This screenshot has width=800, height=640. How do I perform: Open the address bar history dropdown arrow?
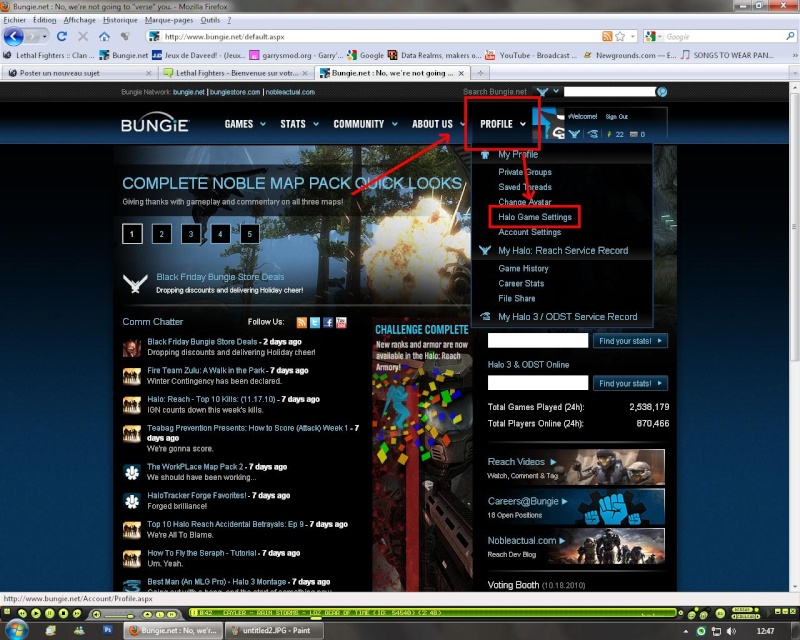(x=633, y=36)
